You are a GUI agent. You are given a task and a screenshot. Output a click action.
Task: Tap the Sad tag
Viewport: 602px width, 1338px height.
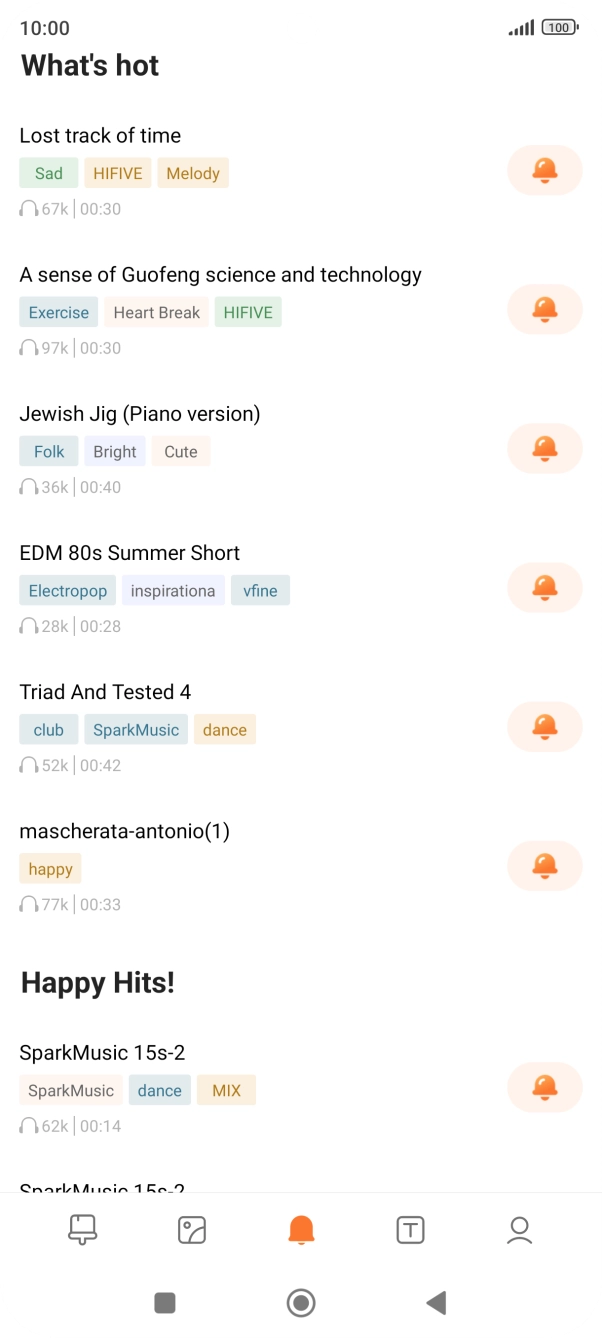pyautogui.click(x=49, y=173)
